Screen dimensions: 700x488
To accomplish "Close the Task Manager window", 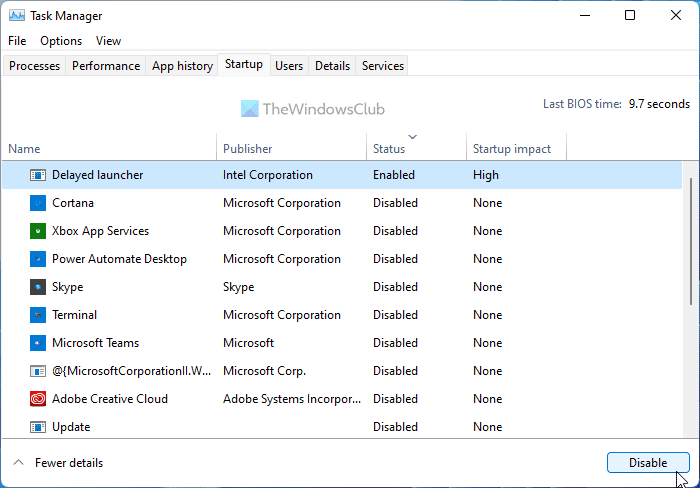I will click(676, 16).
